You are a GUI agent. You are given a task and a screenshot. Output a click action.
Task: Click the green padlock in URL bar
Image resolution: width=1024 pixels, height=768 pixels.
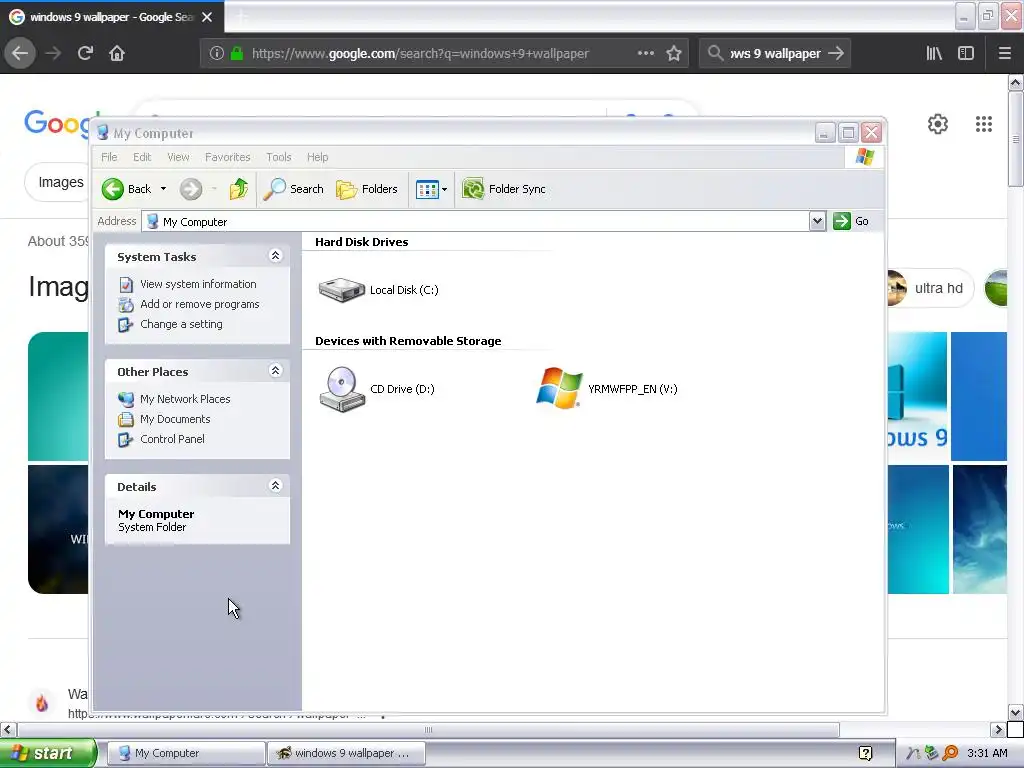[x=237, y=53]
